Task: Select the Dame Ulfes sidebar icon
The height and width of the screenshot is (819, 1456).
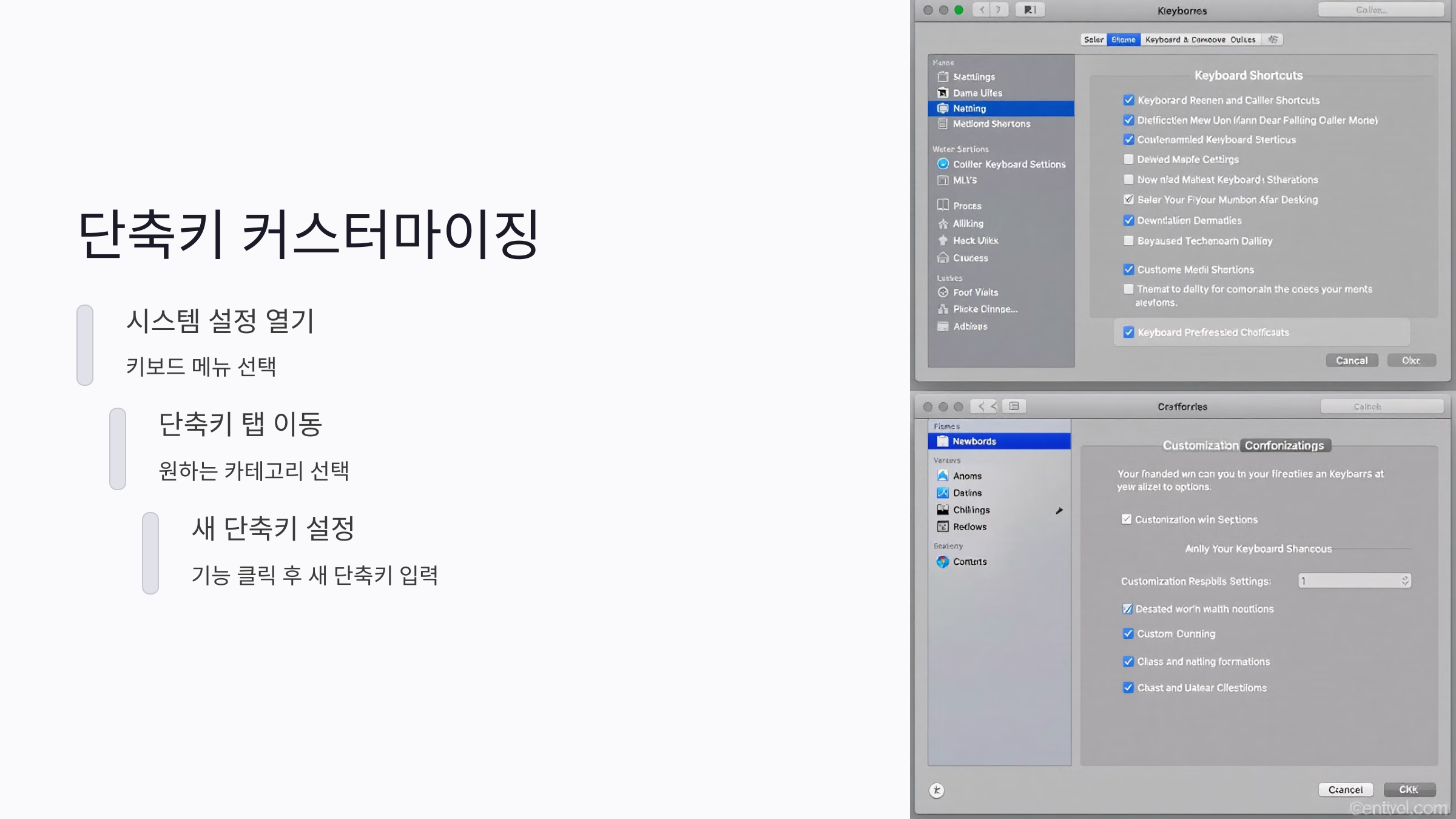Action: point(943,93)
